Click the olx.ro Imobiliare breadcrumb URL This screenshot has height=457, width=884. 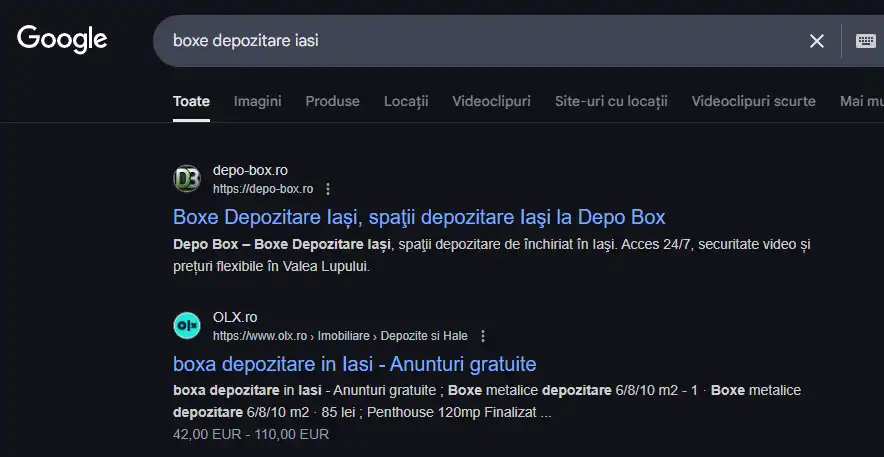tap(340, 336)
